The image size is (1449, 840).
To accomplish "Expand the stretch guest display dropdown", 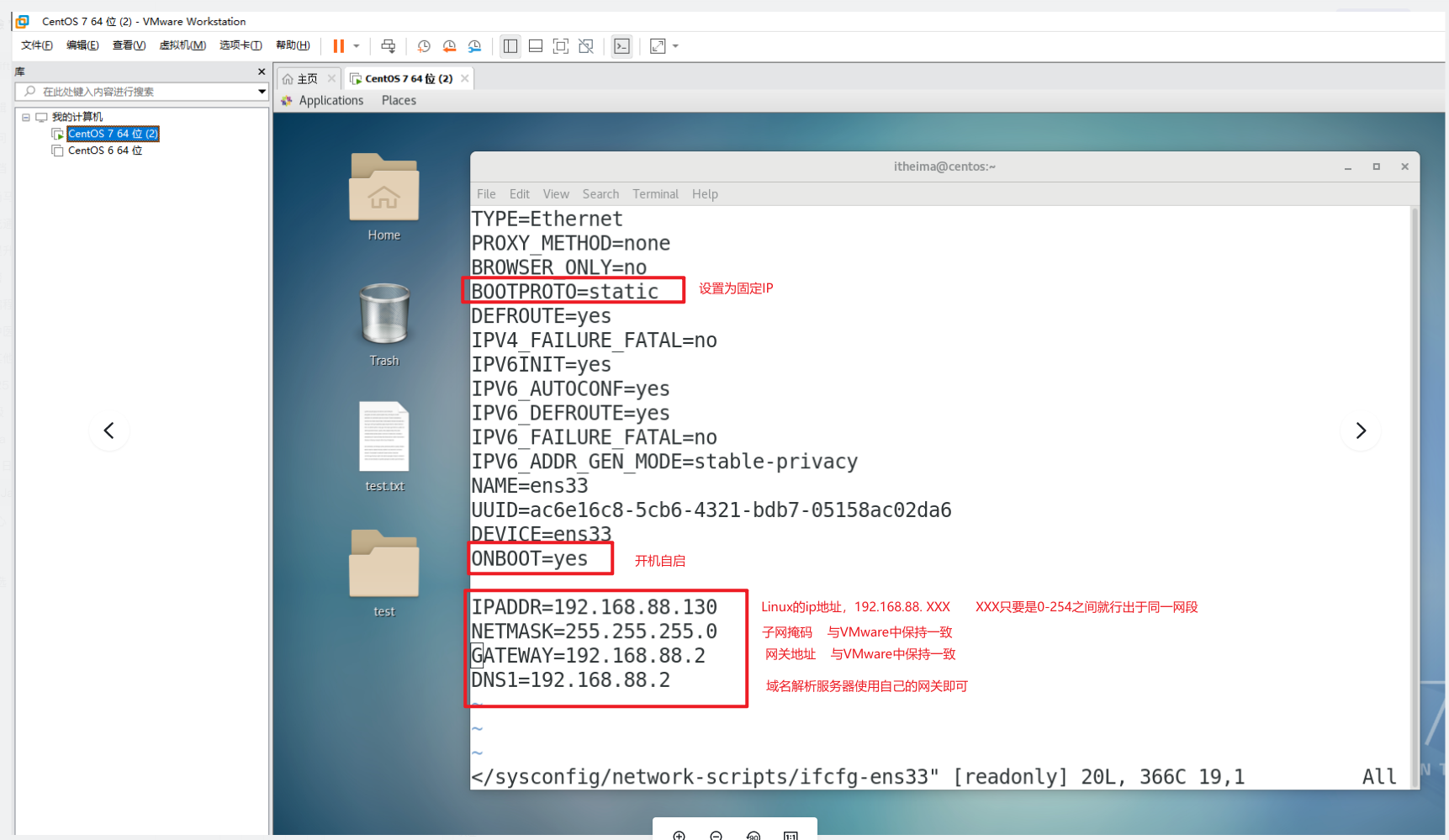I will [x=673, y=46].
